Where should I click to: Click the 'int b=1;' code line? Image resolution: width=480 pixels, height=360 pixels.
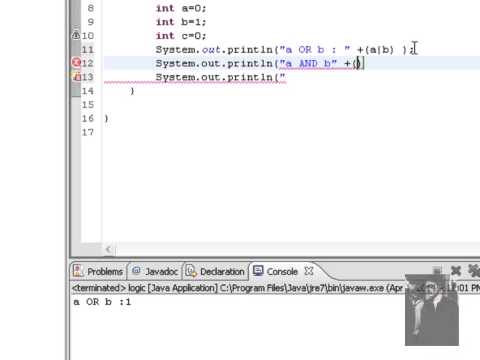(x=181, y=22)
